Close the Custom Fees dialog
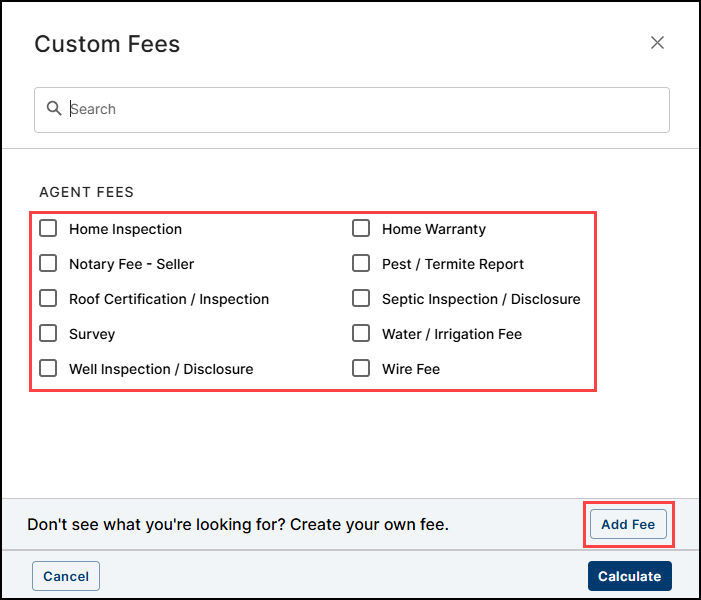The width and height of the screenshot is (701, 600). [x=657, y=43]
